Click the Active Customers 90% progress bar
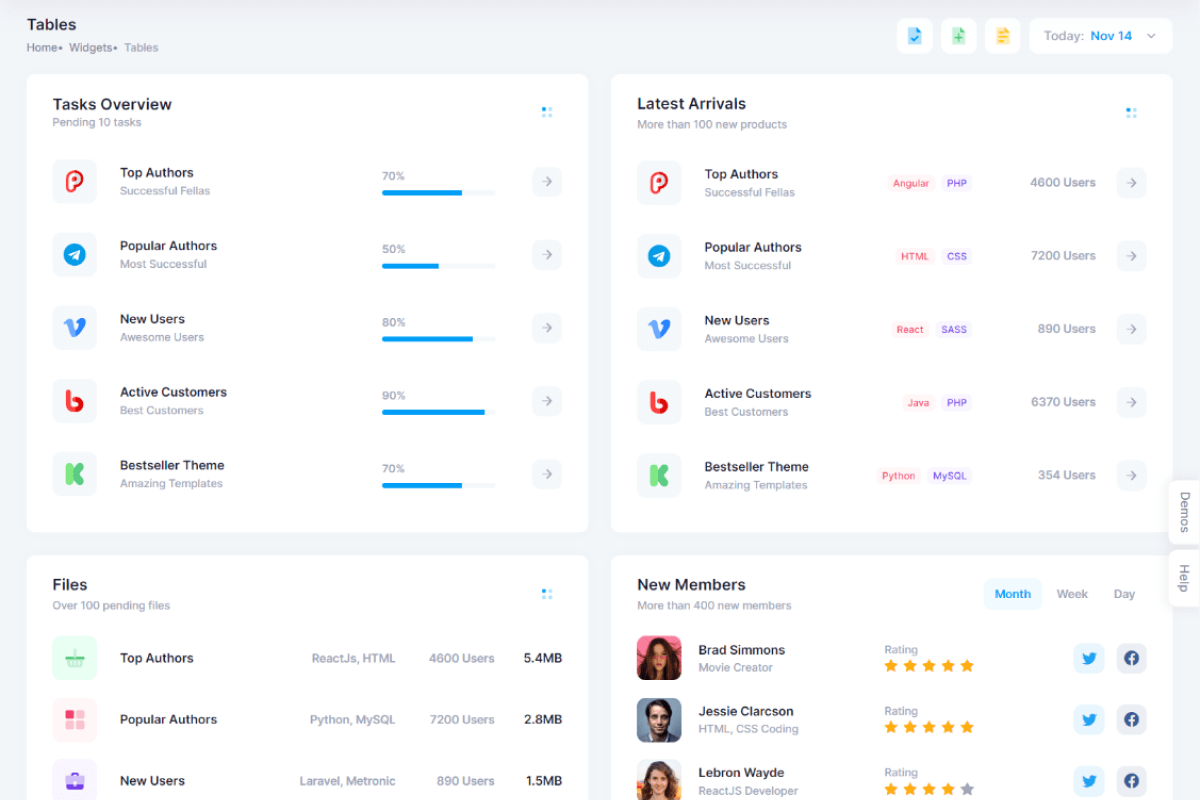Viewport: 1200px width, 800px height. coord(438,412)
